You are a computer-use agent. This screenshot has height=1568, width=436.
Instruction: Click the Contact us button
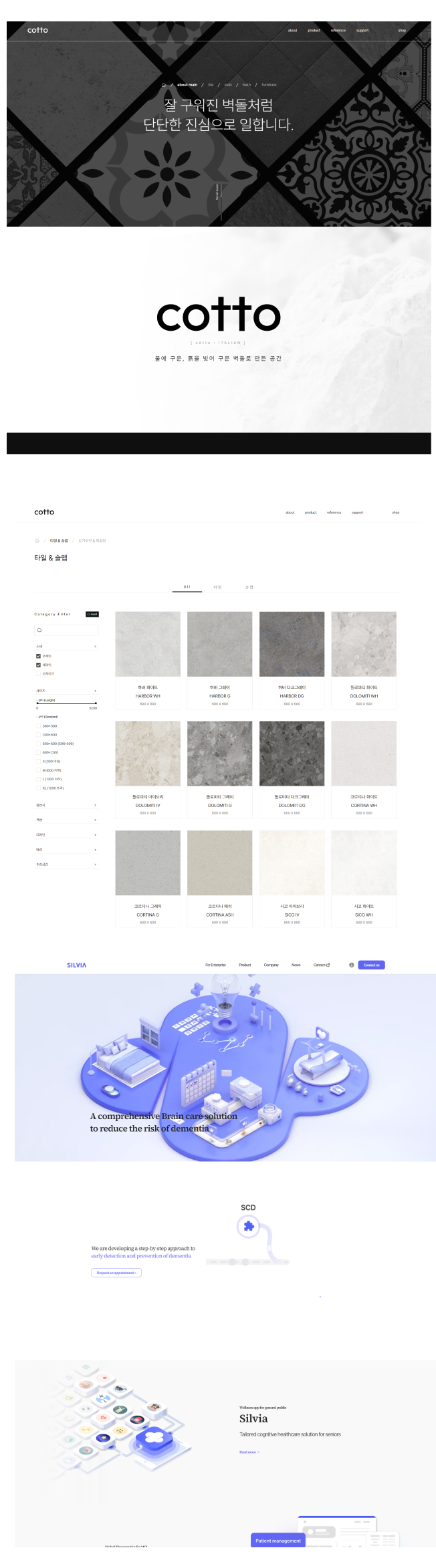[x=371, y=965]
